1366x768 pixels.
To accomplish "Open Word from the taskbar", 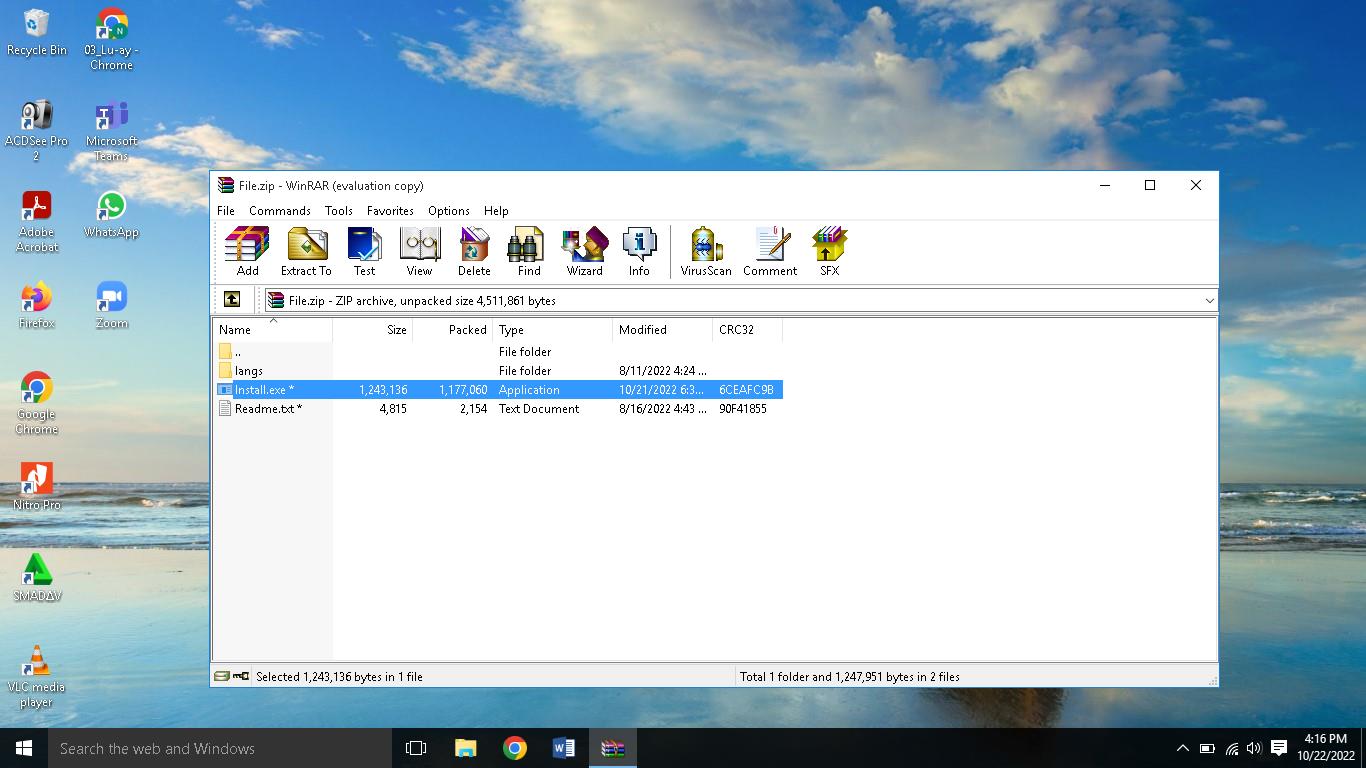I will [x=563, y=748].
